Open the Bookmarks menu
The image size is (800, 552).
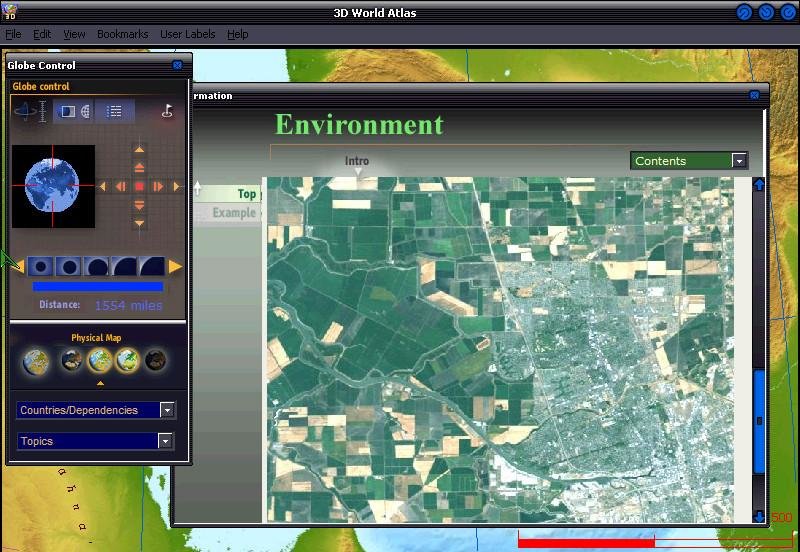pyautogui.click(x=122, y=34)
